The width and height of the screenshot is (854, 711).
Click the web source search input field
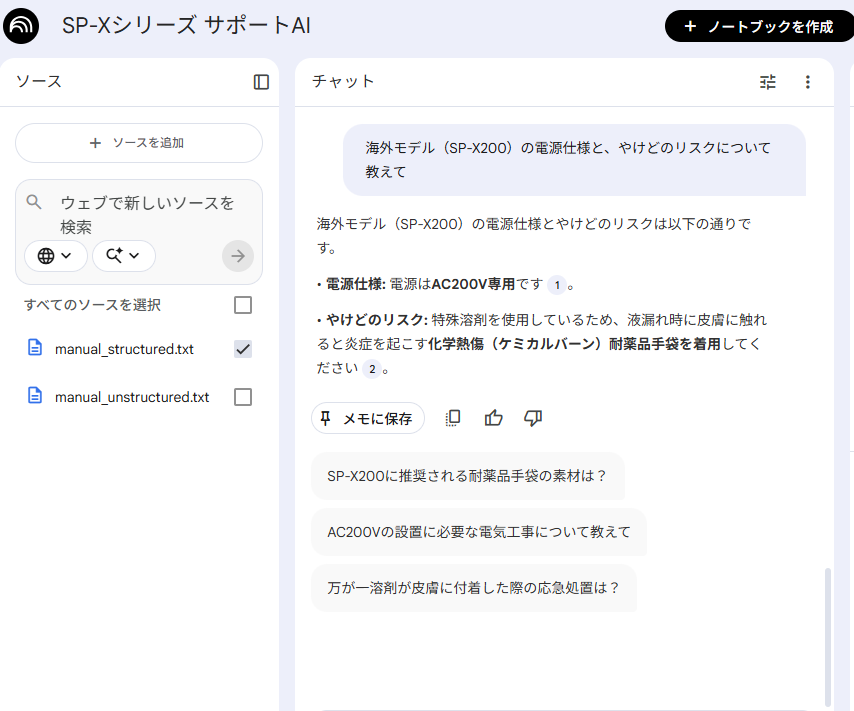click(146, 214)
